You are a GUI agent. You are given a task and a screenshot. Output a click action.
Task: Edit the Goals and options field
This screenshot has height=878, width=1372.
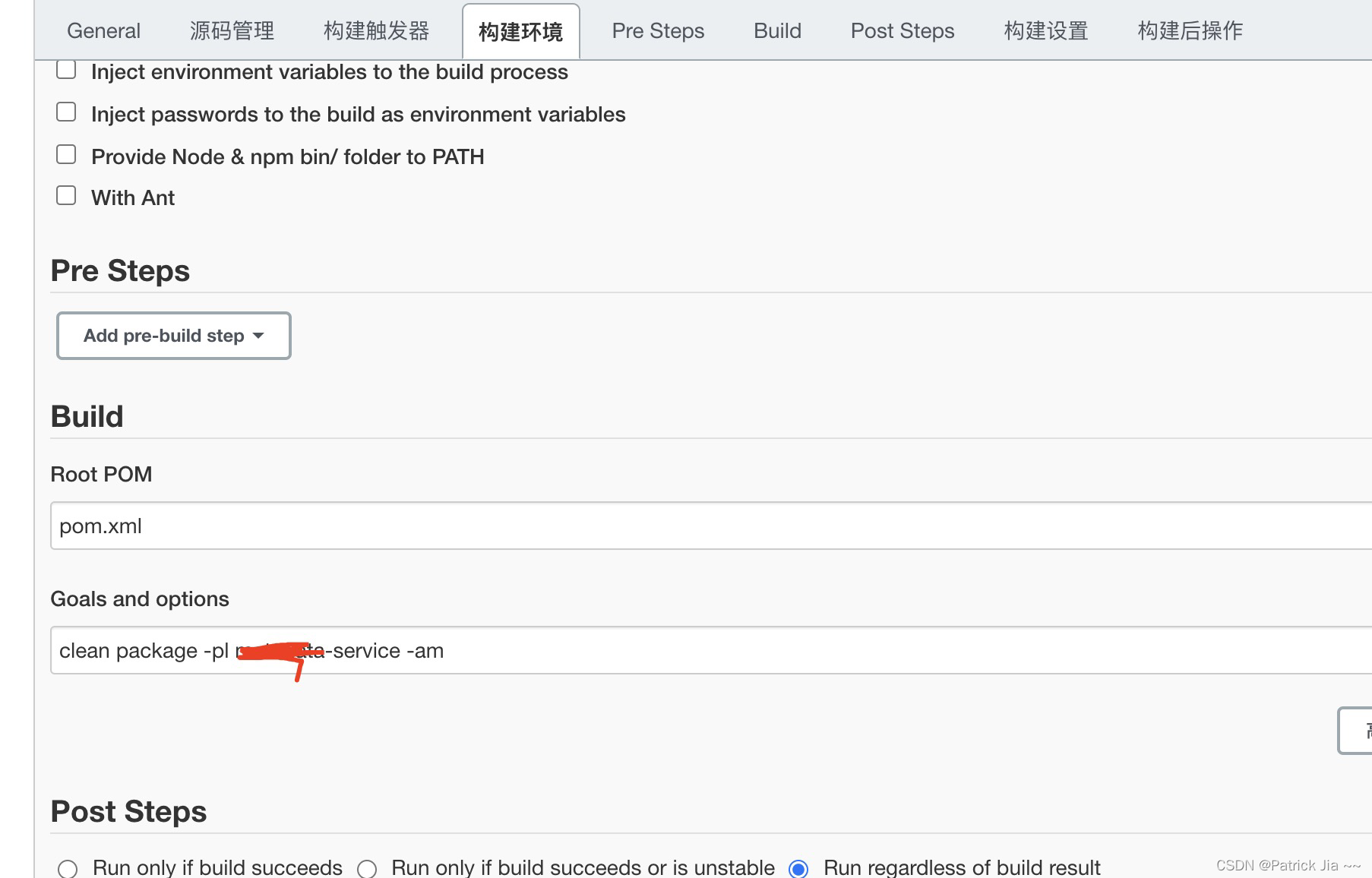tap(304, 650)
